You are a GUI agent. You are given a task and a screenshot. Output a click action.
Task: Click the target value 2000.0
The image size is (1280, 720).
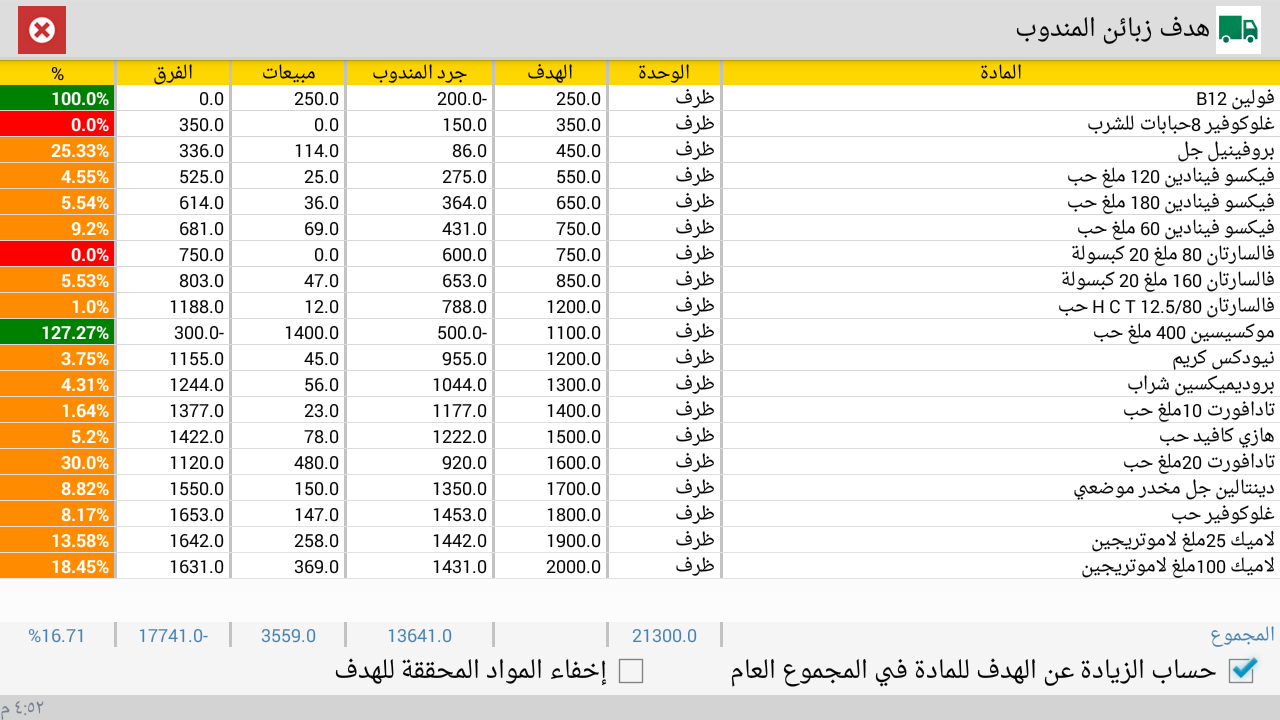point(574,566)
